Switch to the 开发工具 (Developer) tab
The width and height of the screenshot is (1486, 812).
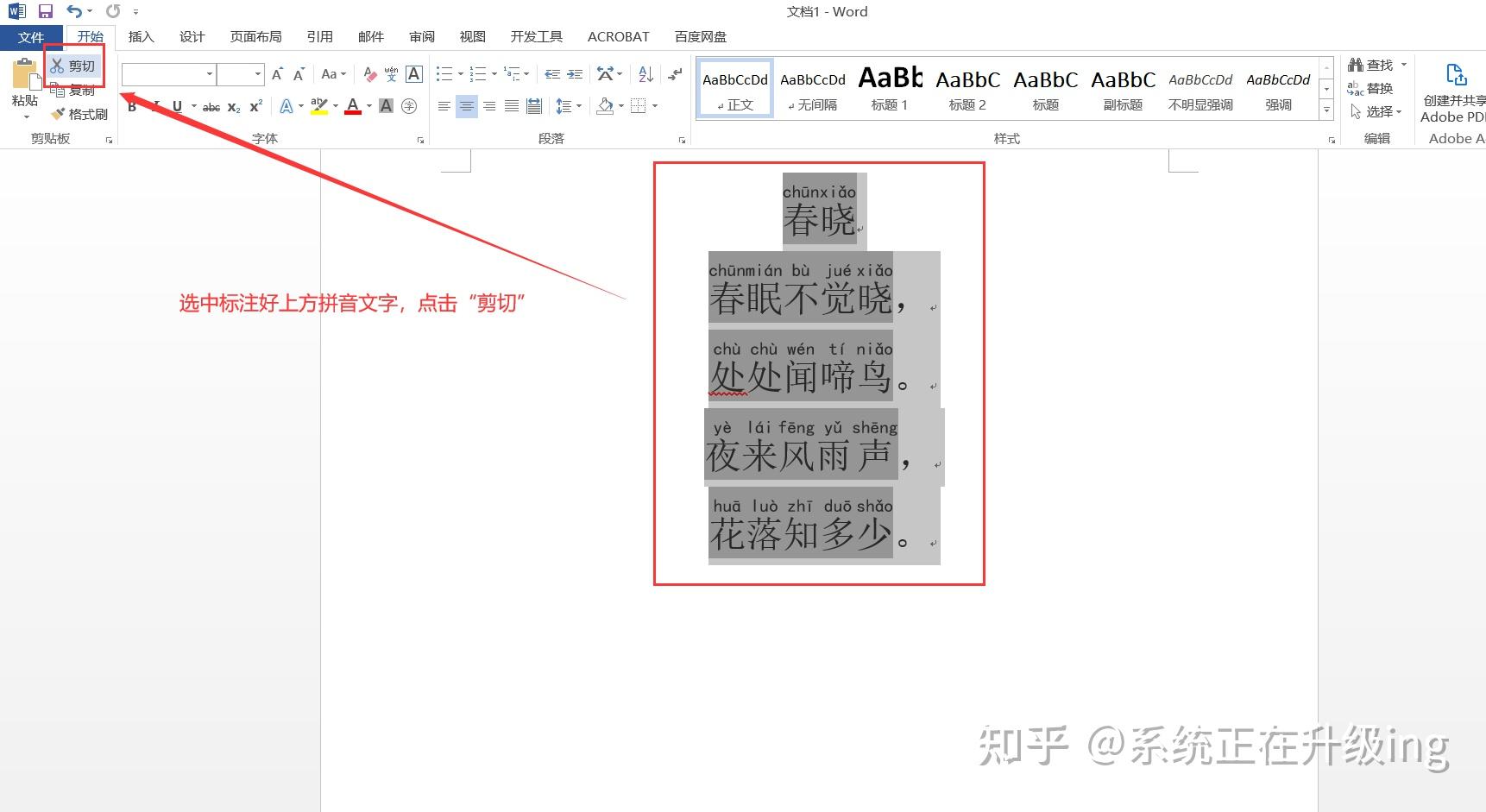[x=536, y=36]
